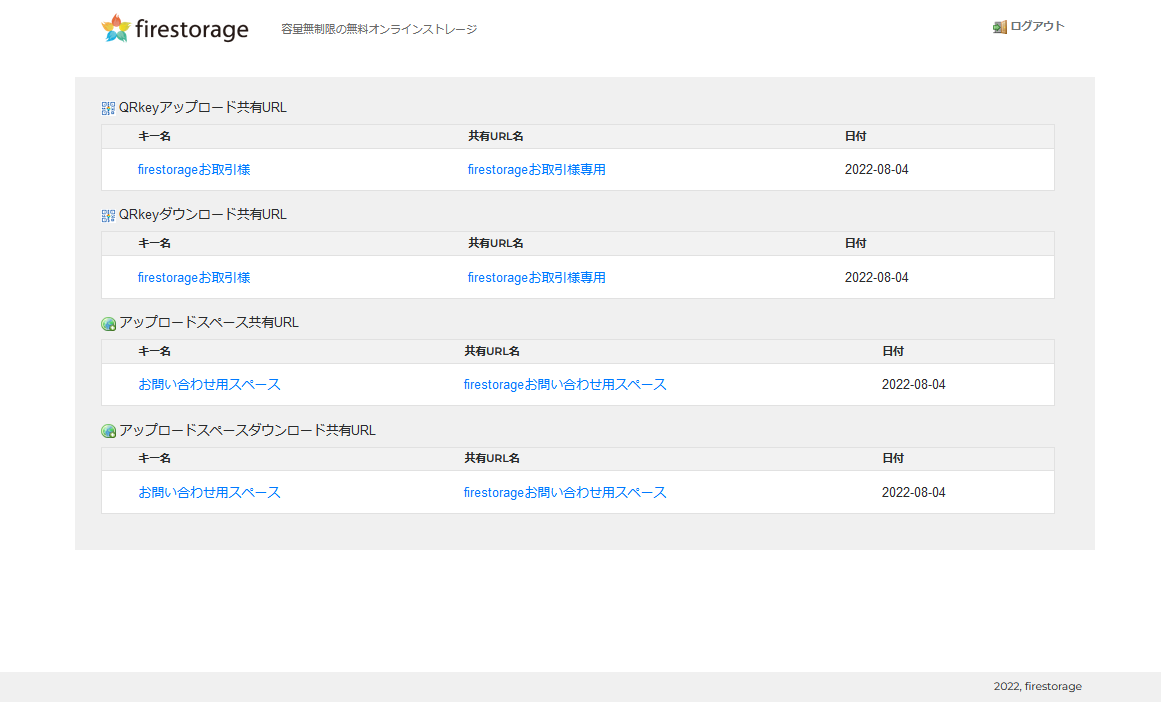Click 2022-08-04 date in アップロードスペースダウンロード row
Image resolution: width=1161 pixels, height=726 pixels.
point(914,492)
